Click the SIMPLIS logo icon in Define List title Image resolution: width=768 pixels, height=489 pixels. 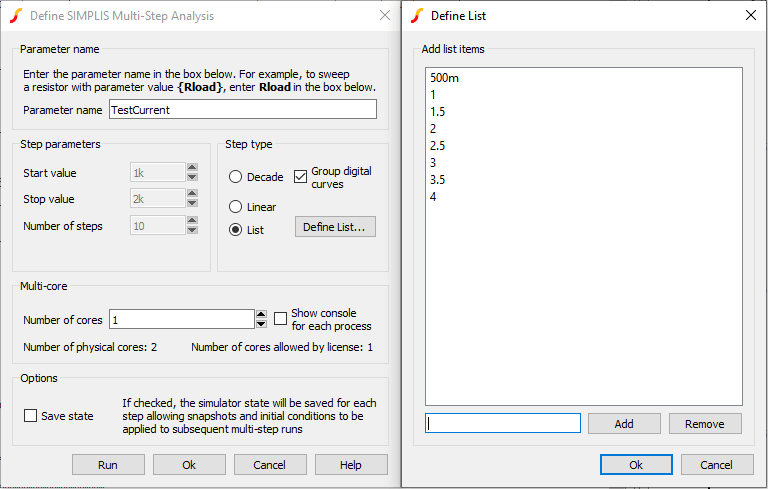417,16
